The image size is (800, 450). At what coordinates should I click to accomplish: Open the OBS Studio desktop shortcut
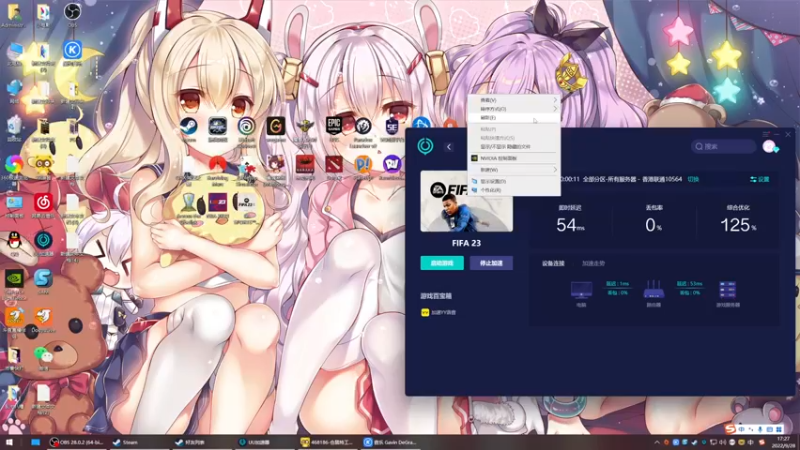pos(72,11)
